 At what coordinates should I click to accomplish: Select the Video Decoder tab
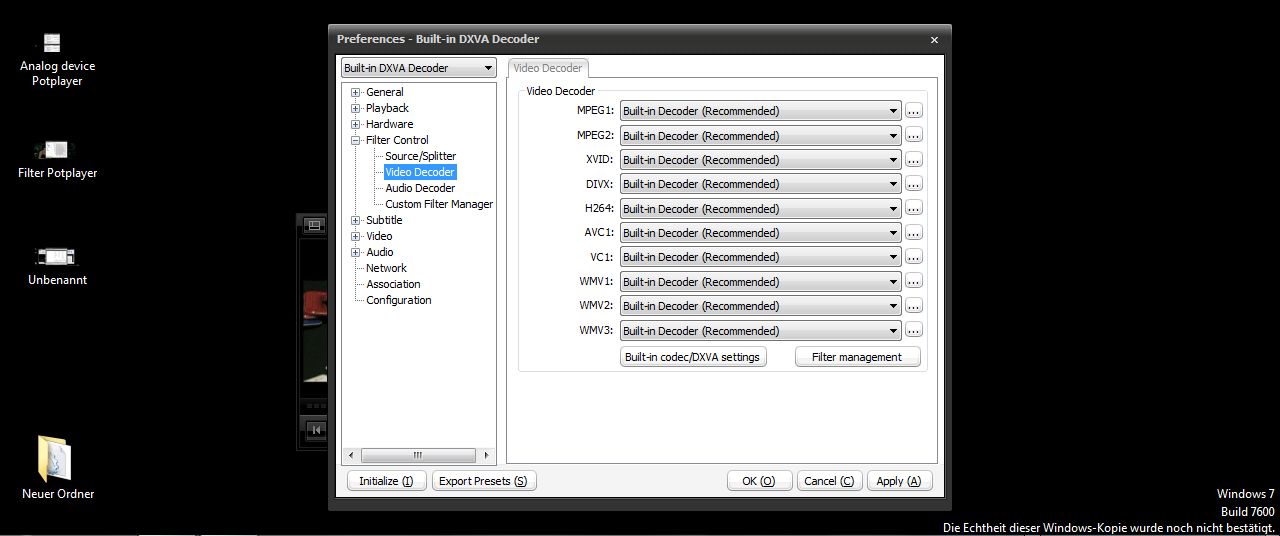[x=548, y=68]
